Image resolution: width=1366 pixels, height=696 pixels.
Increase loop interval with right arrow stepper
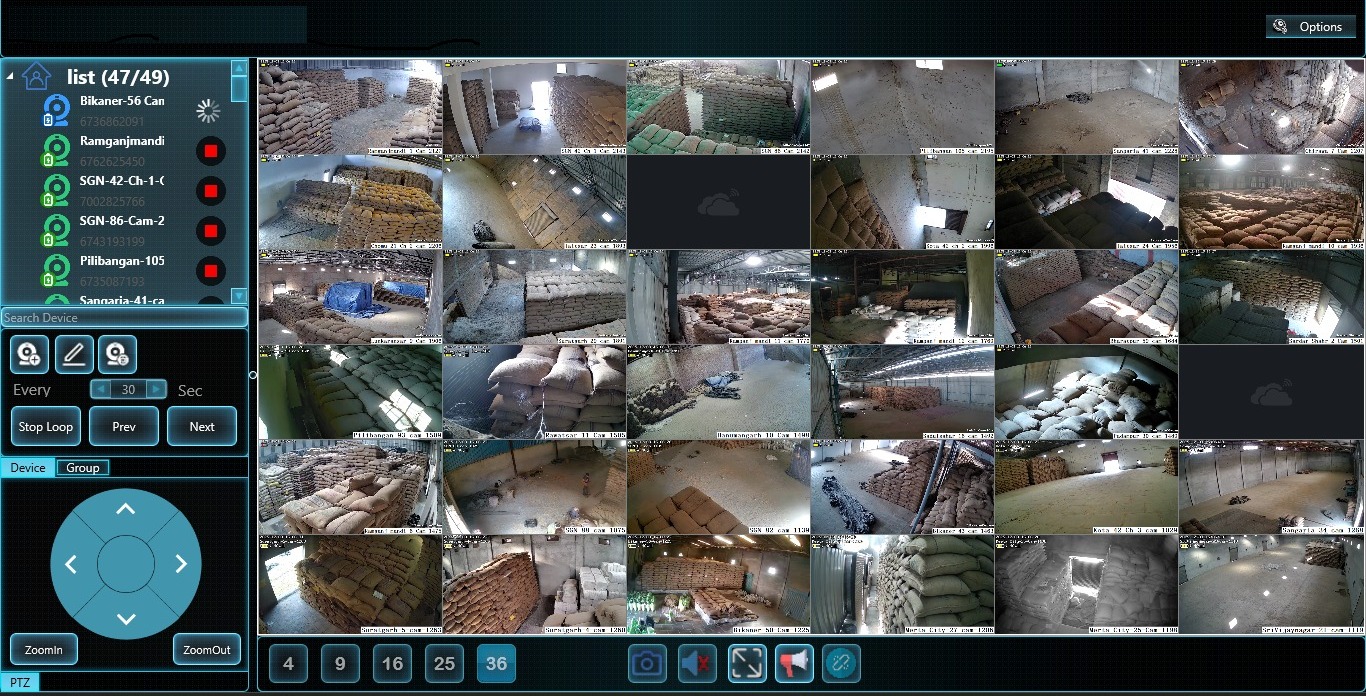pyautogui.click(x=157, y=390)
